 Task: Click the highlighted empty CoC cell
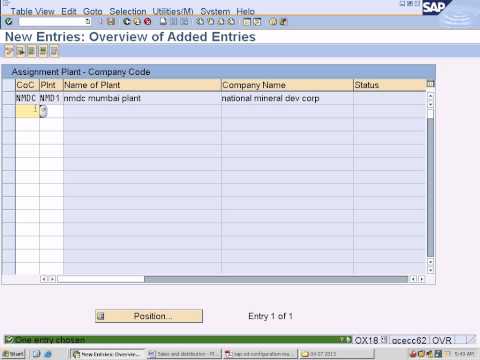click(x=27, y=111)
